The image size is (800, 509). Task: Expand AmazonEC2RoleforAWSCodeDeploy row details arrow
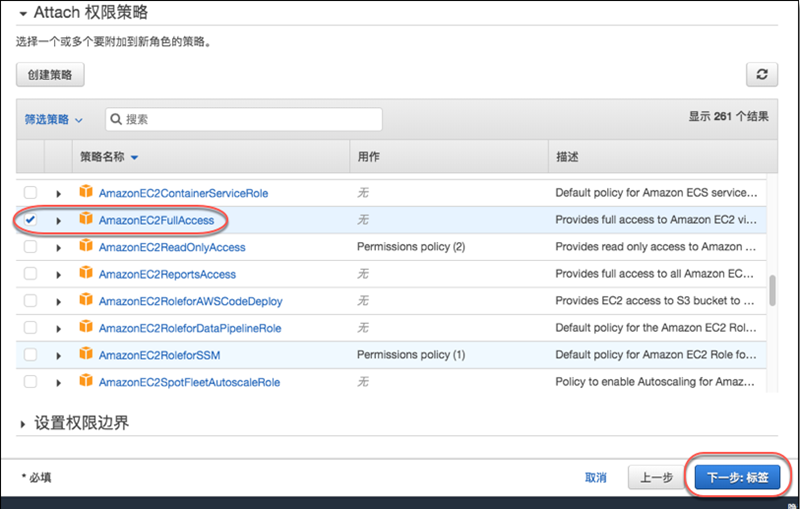(58, 301)
